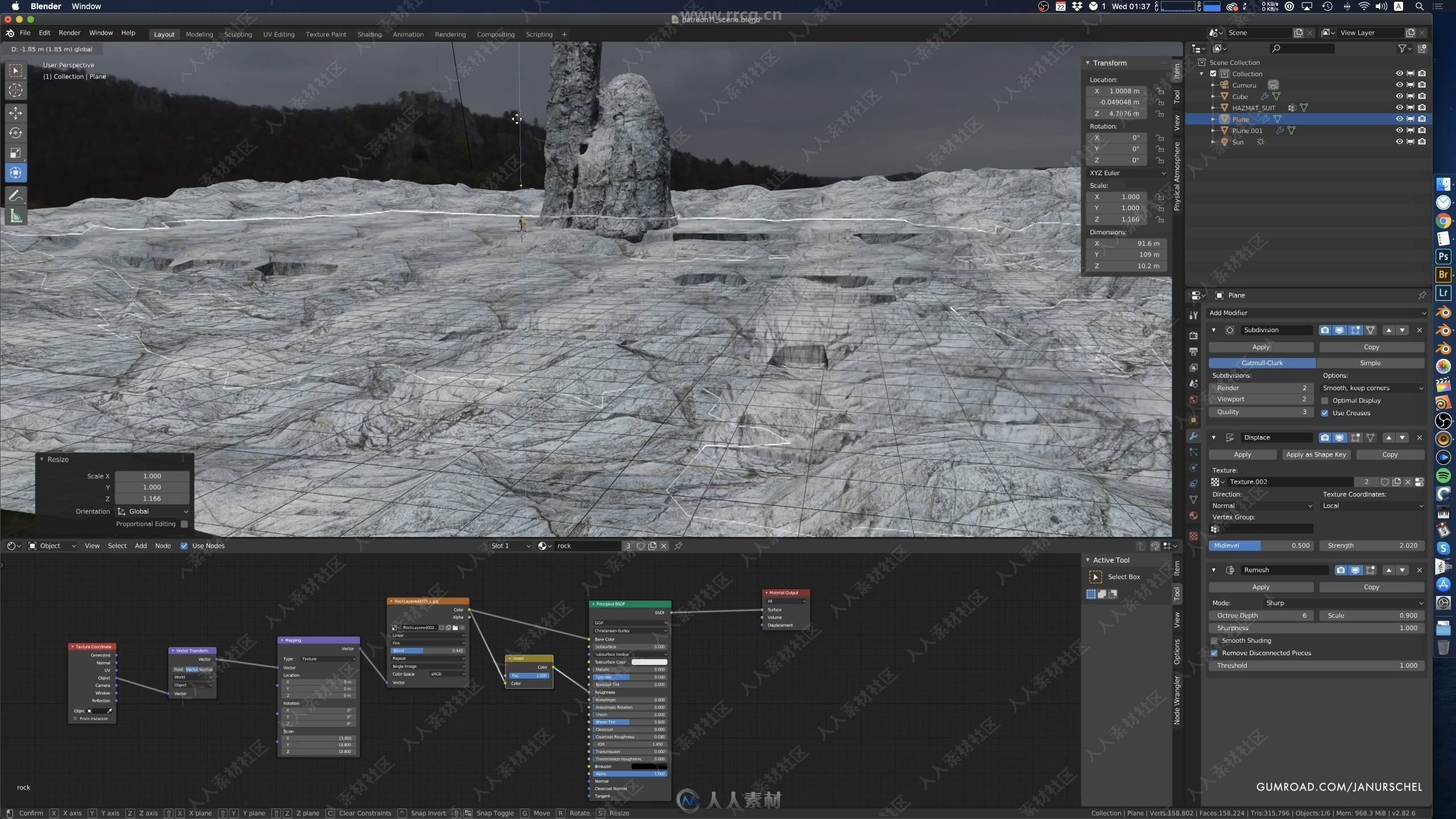Open the Material properties tab
This screenshot has width=1456, height=819.
pos(1193,515)
